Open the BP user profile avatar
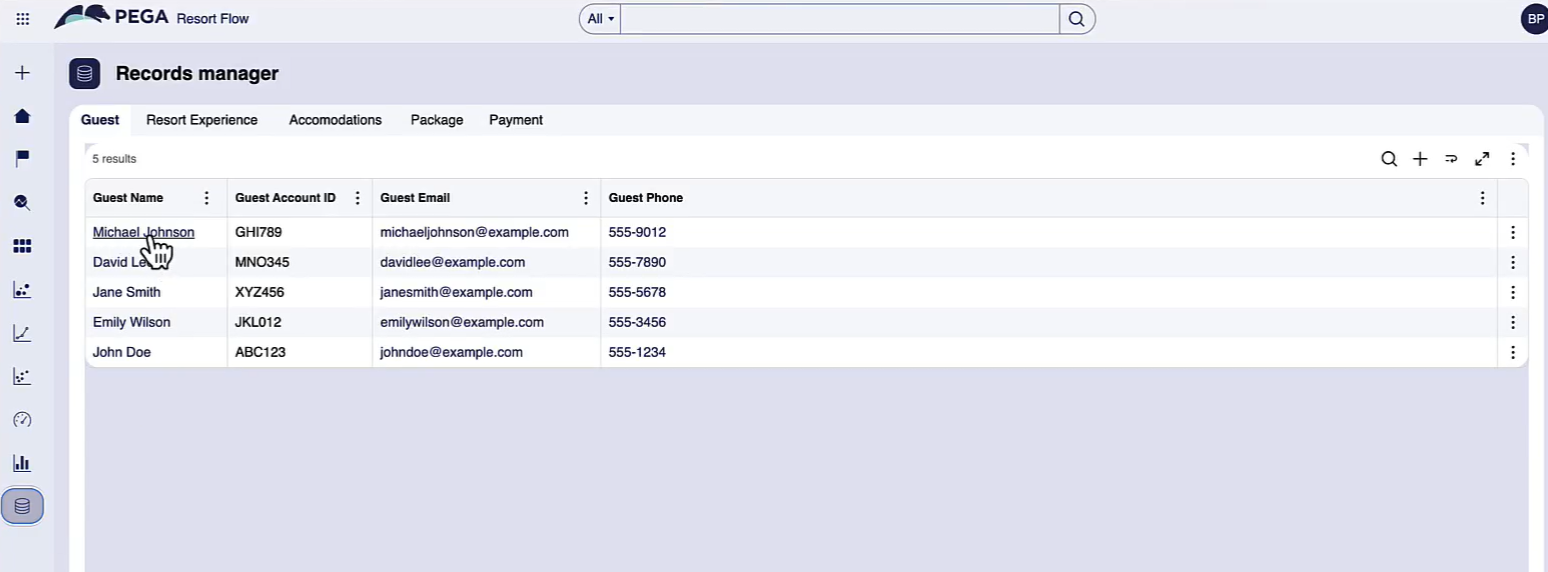This screenshot has height=572, width=1548. click(1535, 19)
